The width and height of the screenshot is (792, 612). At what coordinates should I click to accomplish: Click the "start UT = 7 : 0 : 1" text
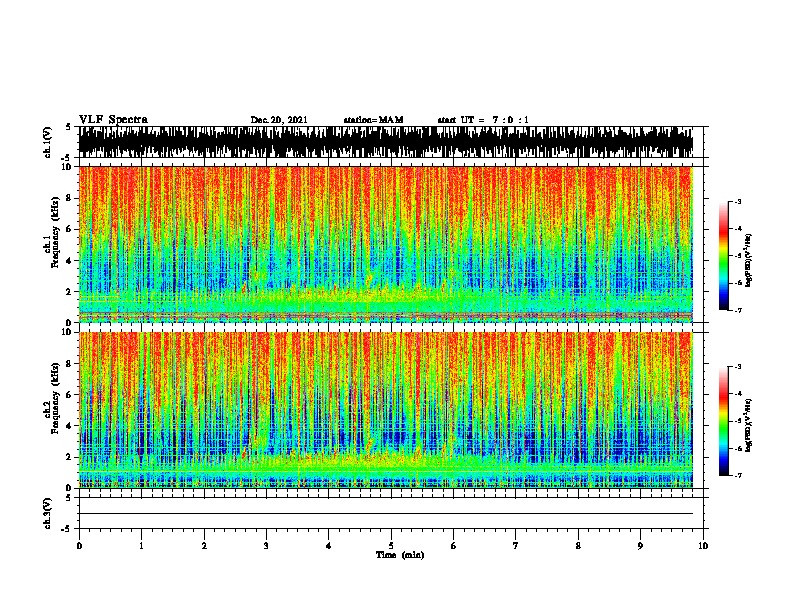tap(483, 120)
